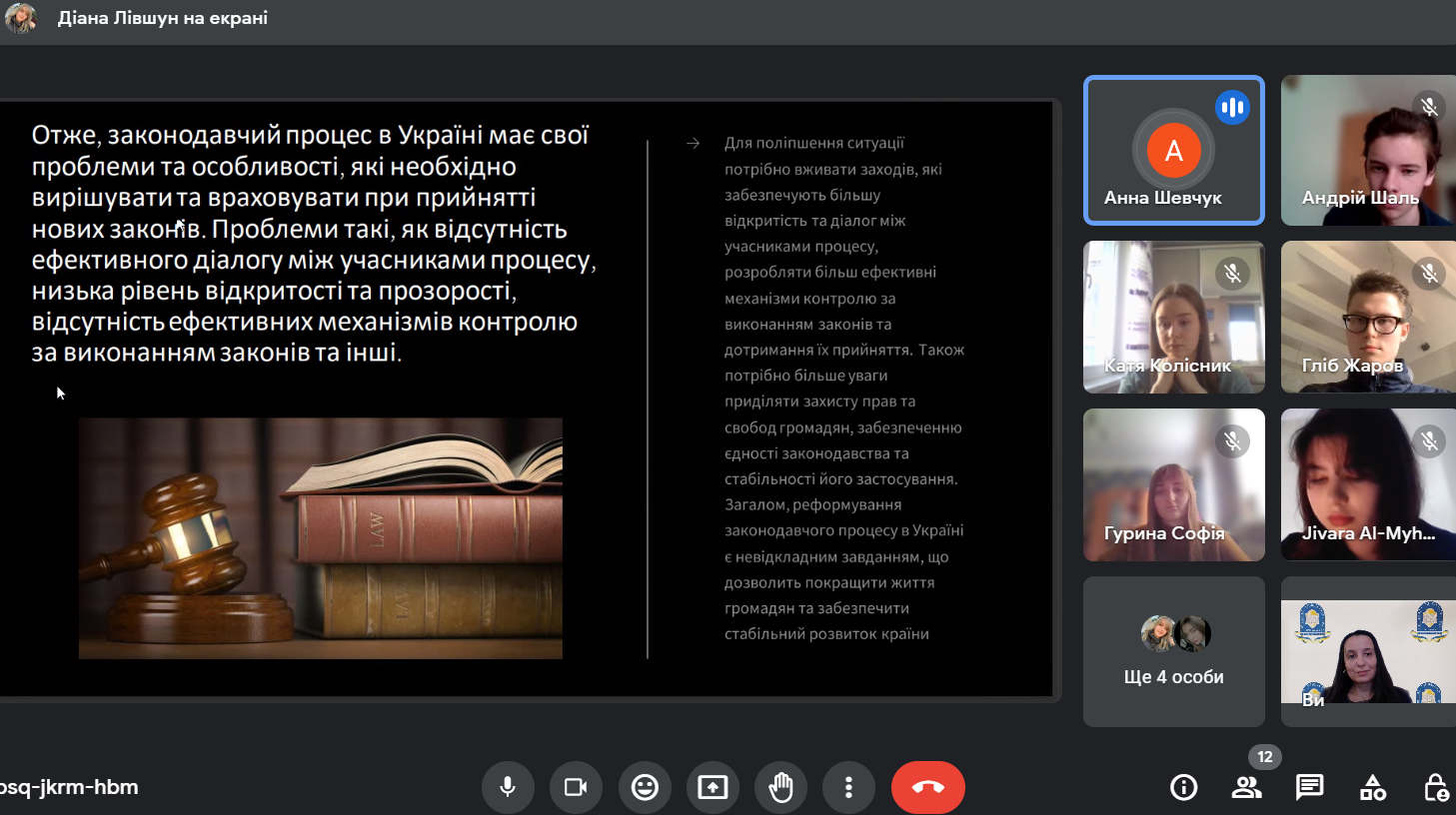Show the participants list icon
Image resolution: width=1456 pixels, height=815 pixels.
tap(1246, 787)
